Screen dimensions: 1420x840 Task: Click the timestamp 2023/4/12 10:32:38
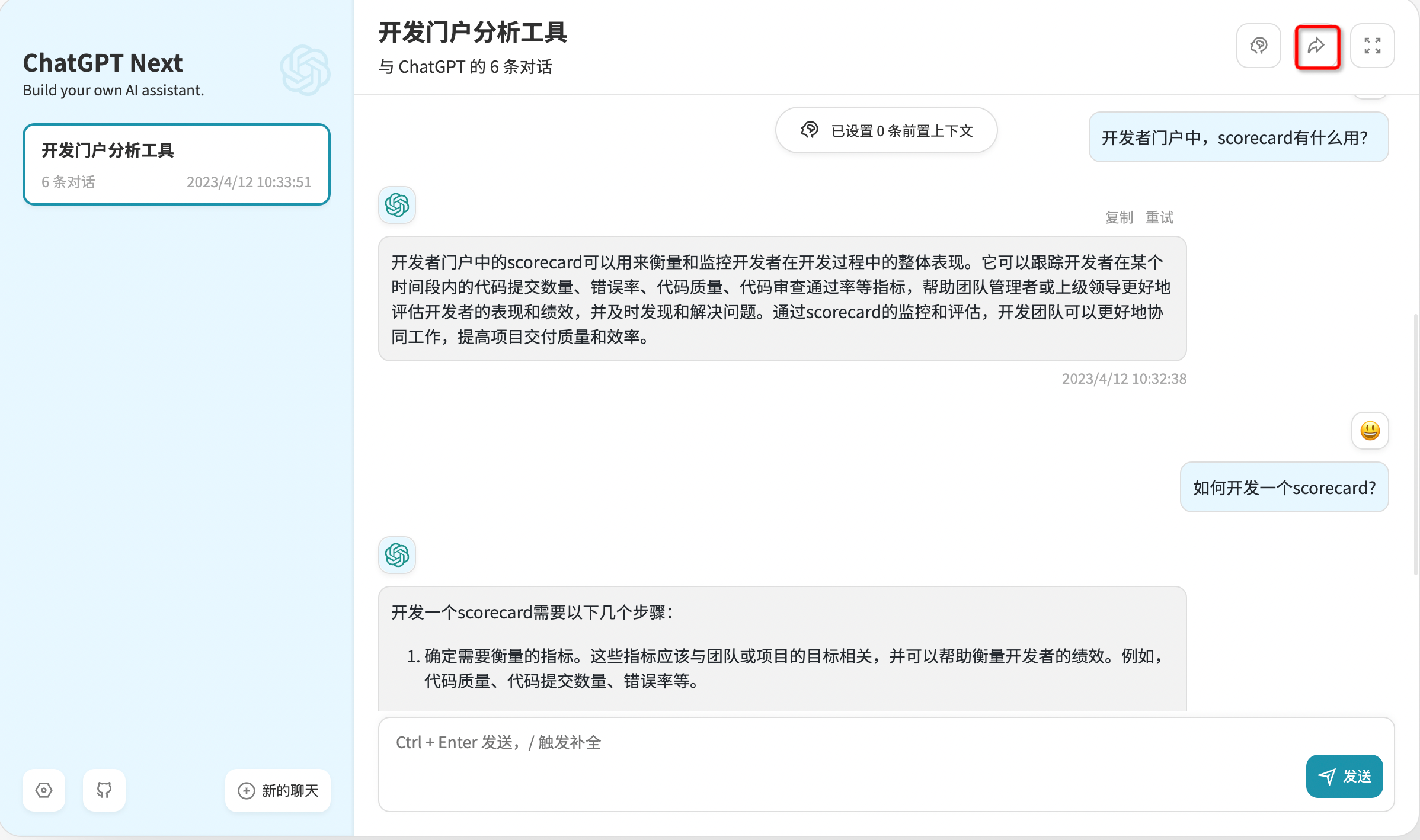tap(1123, 379)
